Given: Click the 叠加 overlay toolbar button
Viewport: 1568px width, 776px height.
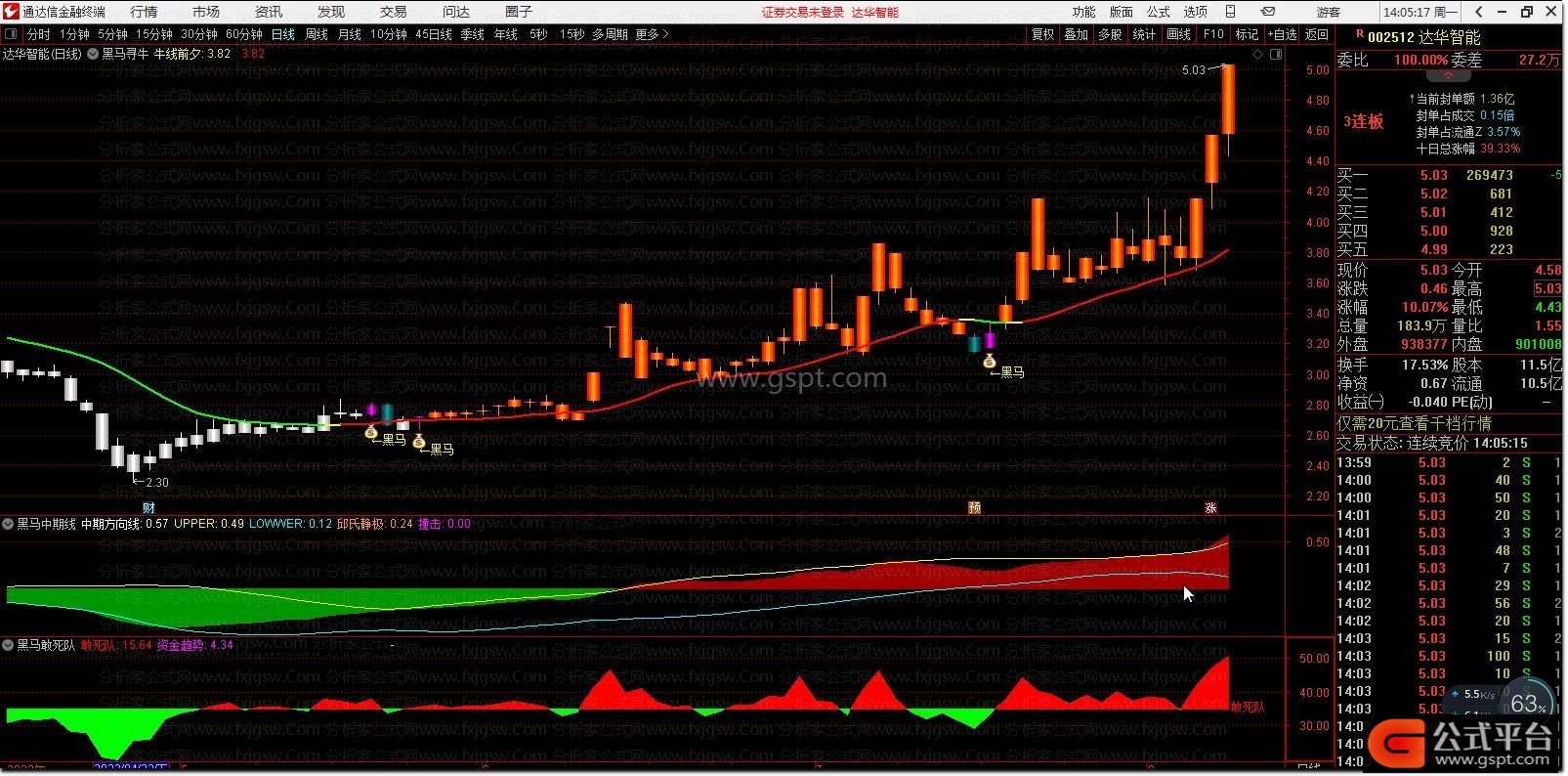Looking at the screenshot, I should pyautogui.click(x=1077, y=34).
